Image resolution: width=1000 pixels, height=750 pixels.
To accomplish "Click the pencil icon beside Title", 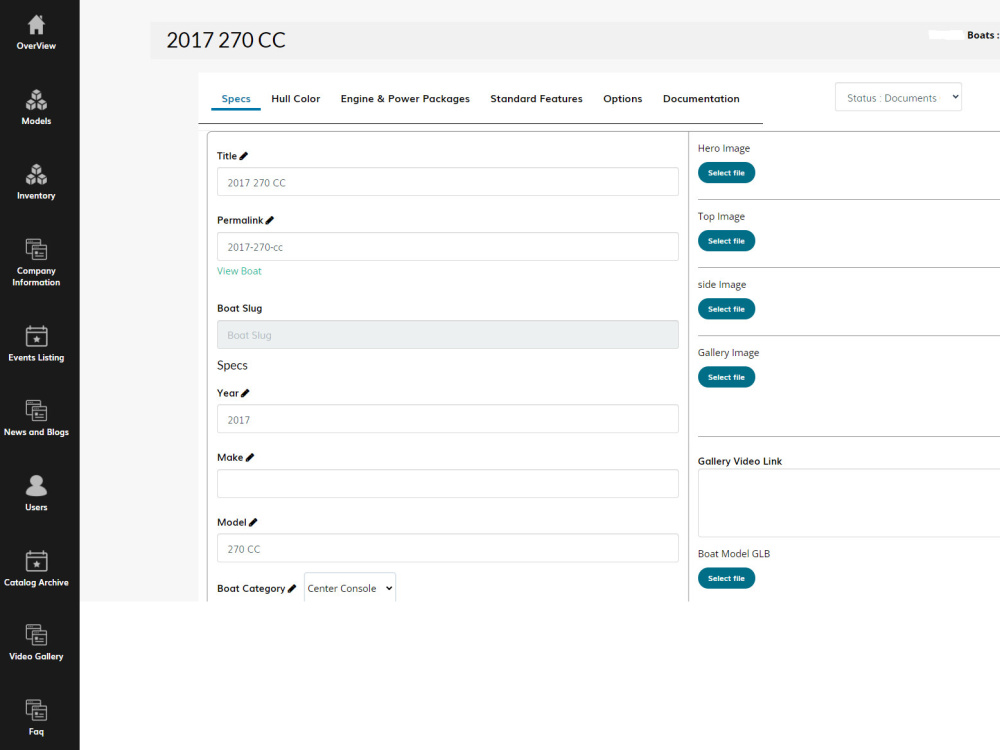I will [244, 156].
